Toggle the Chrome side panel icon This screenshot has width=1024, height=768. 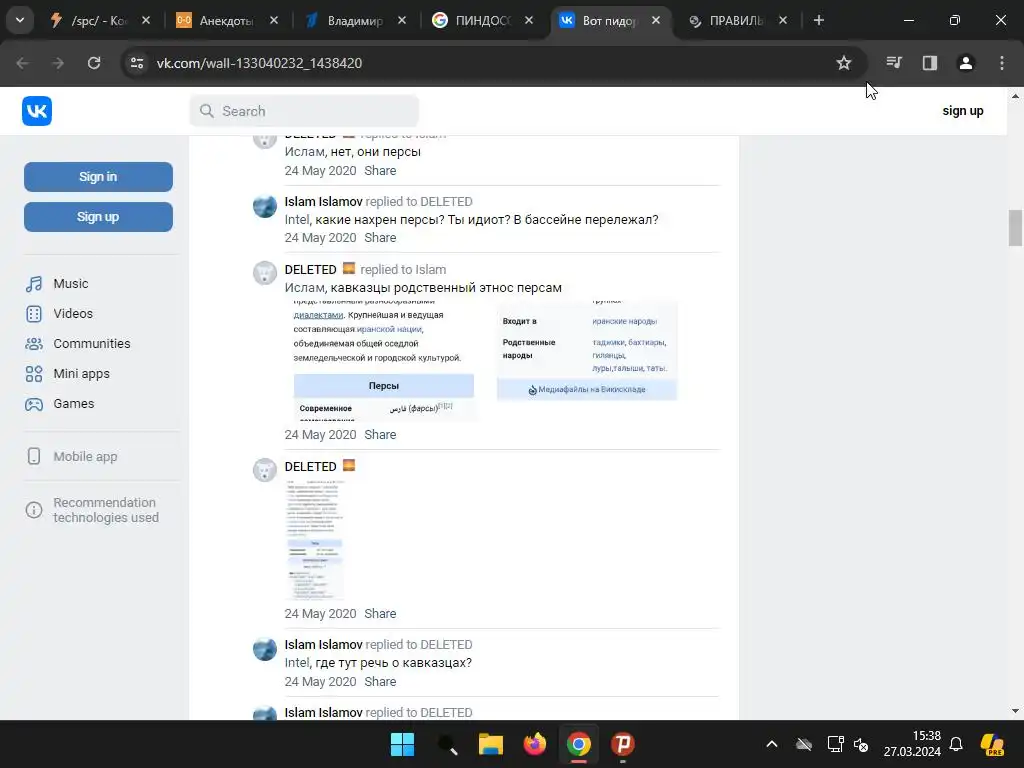(x=930, y=63)
